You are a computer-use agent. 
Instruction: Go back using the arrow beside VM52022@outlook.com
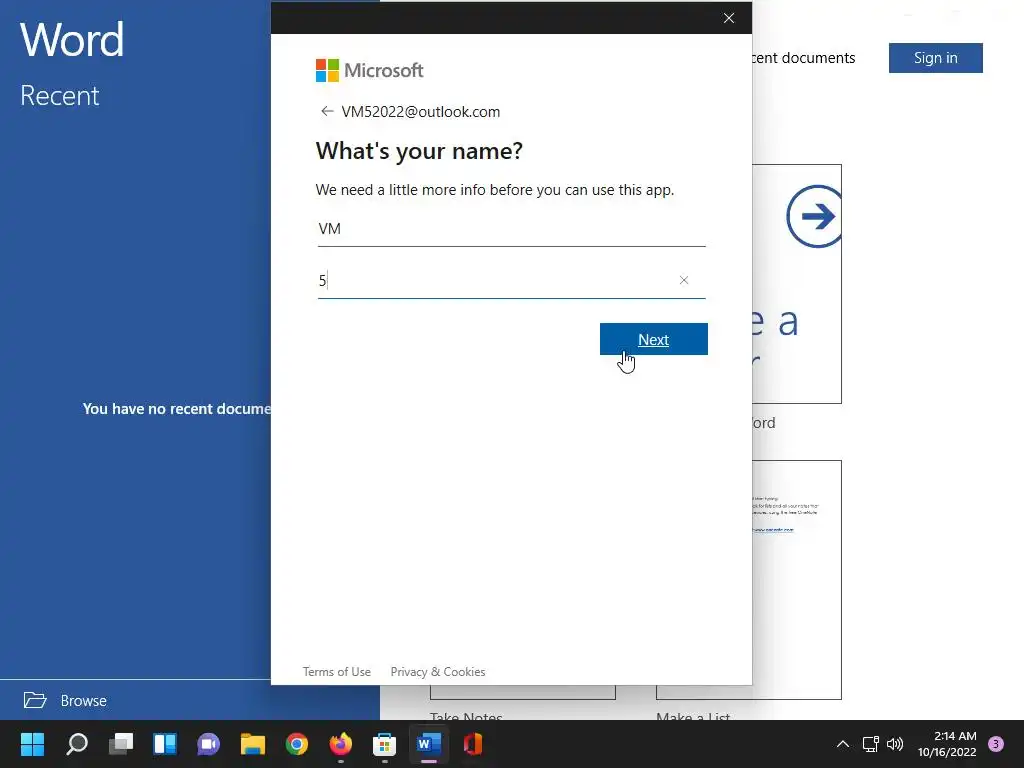327,112
